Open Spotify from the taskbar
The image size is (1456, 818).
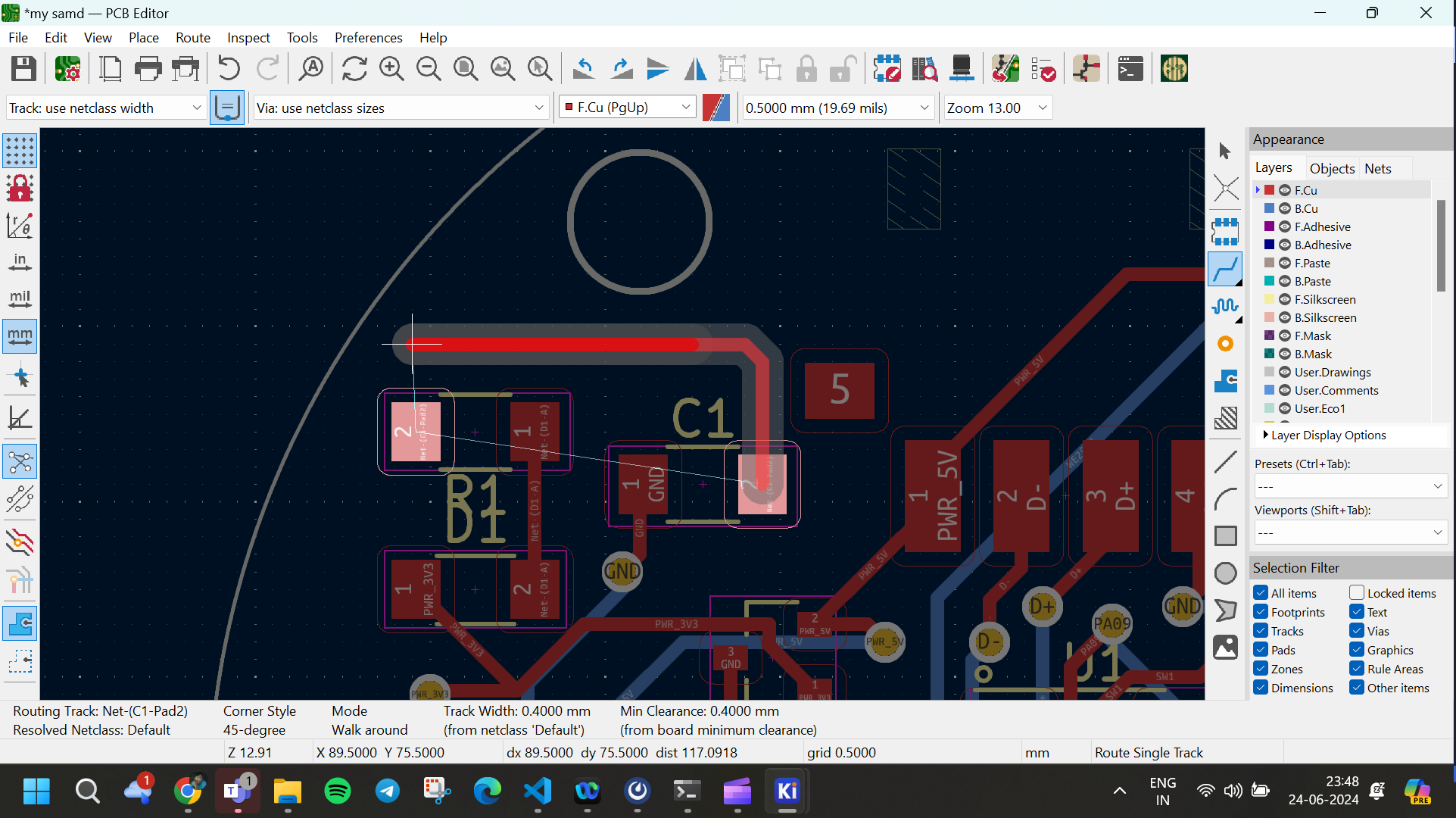click(x=338, y=791)
